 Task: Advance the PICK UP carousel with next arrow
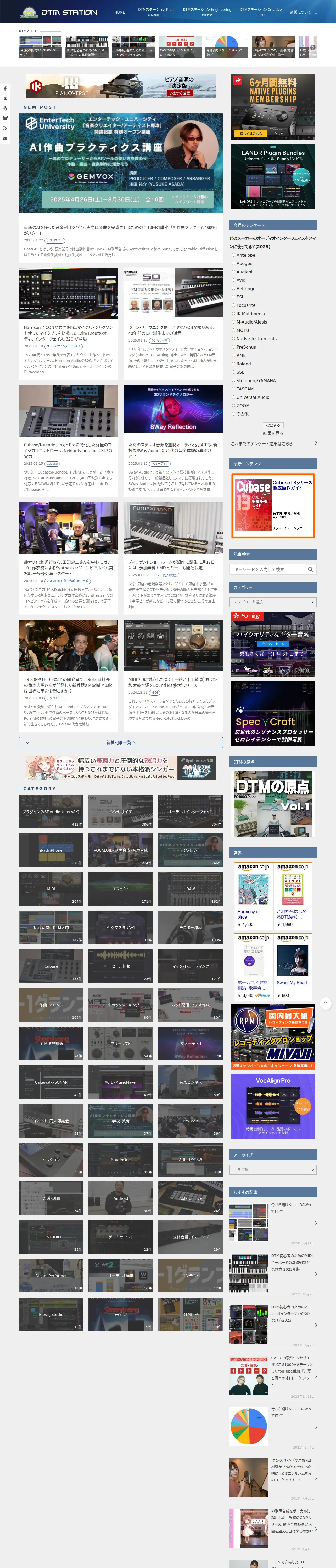click(313, 47)
